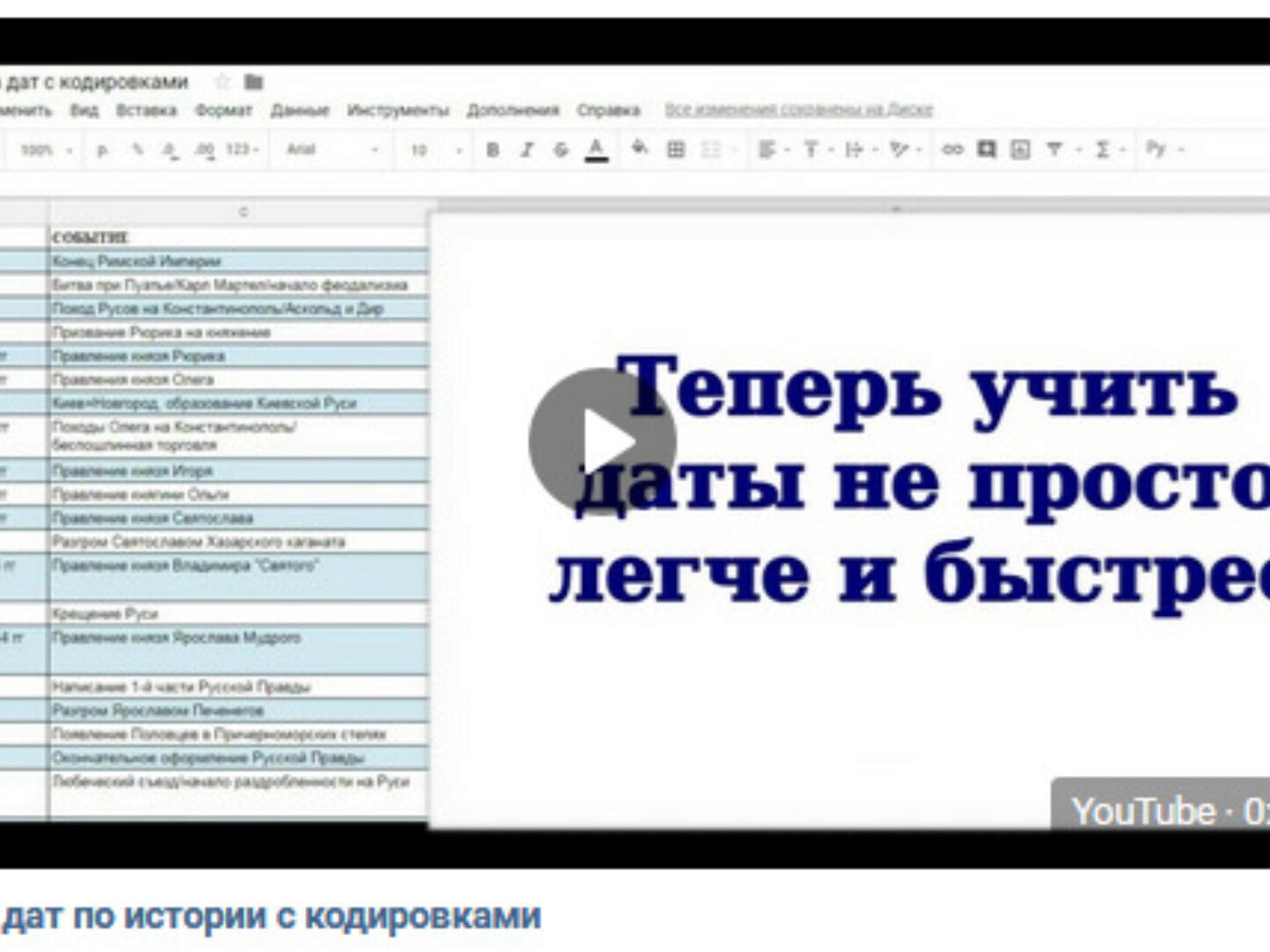Open the 100% zoom dropdown

point(46,150)
